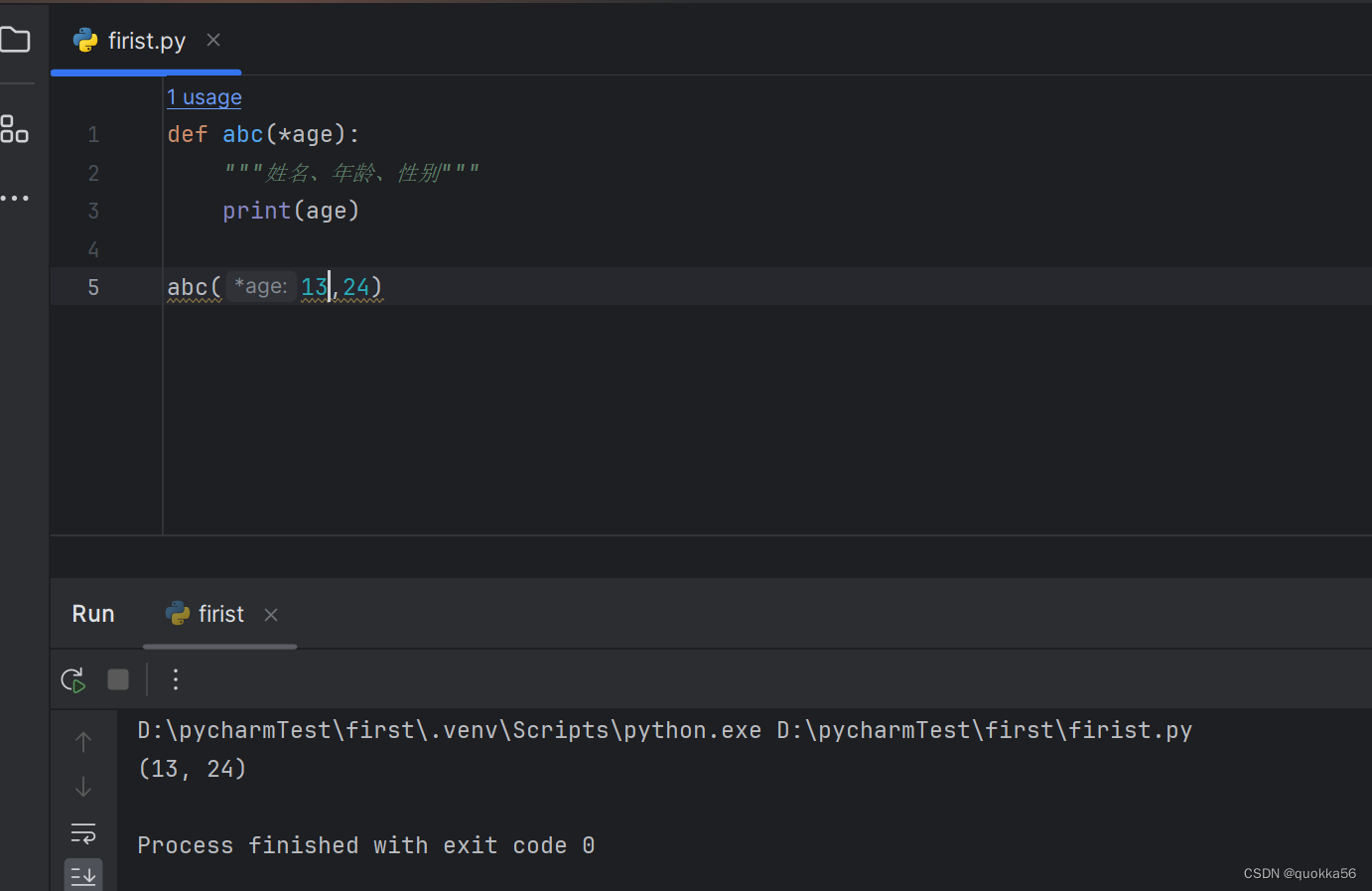The image size is (1372, 891).
Task: Click the *age: parameter hint
Action: point(261,286)
